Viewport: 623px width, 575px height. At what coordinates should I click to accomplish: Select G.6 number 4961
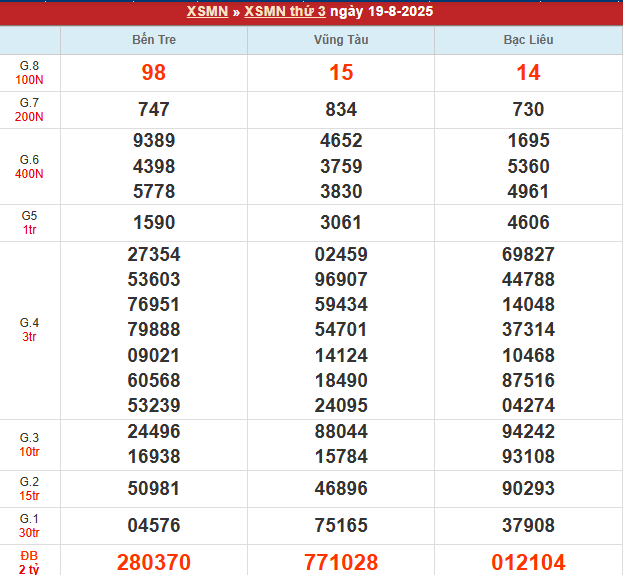coord(528,191)
